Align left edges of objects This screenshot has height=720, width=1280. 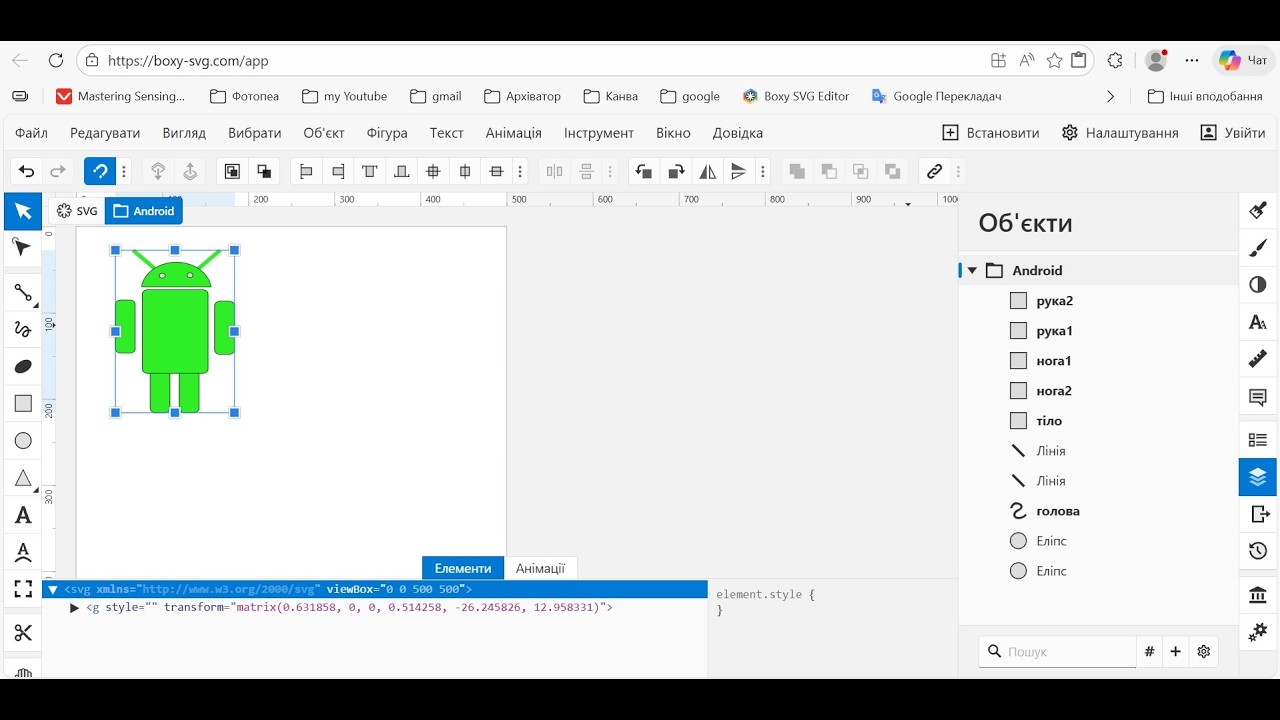[307, 172]
